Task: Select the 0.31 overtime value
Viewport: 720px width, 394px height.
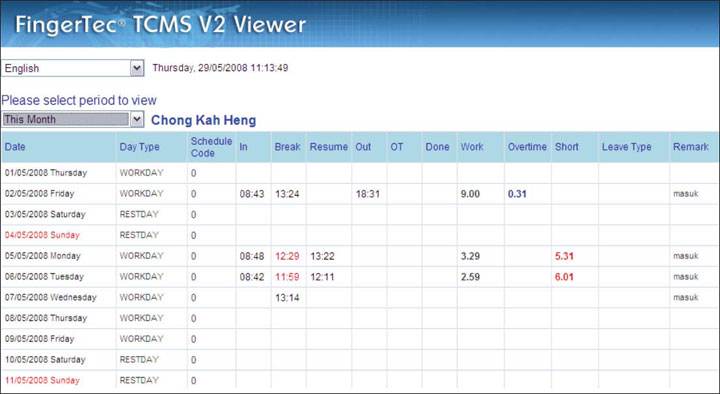Action: pyautogui.click(x=517, y=194)
